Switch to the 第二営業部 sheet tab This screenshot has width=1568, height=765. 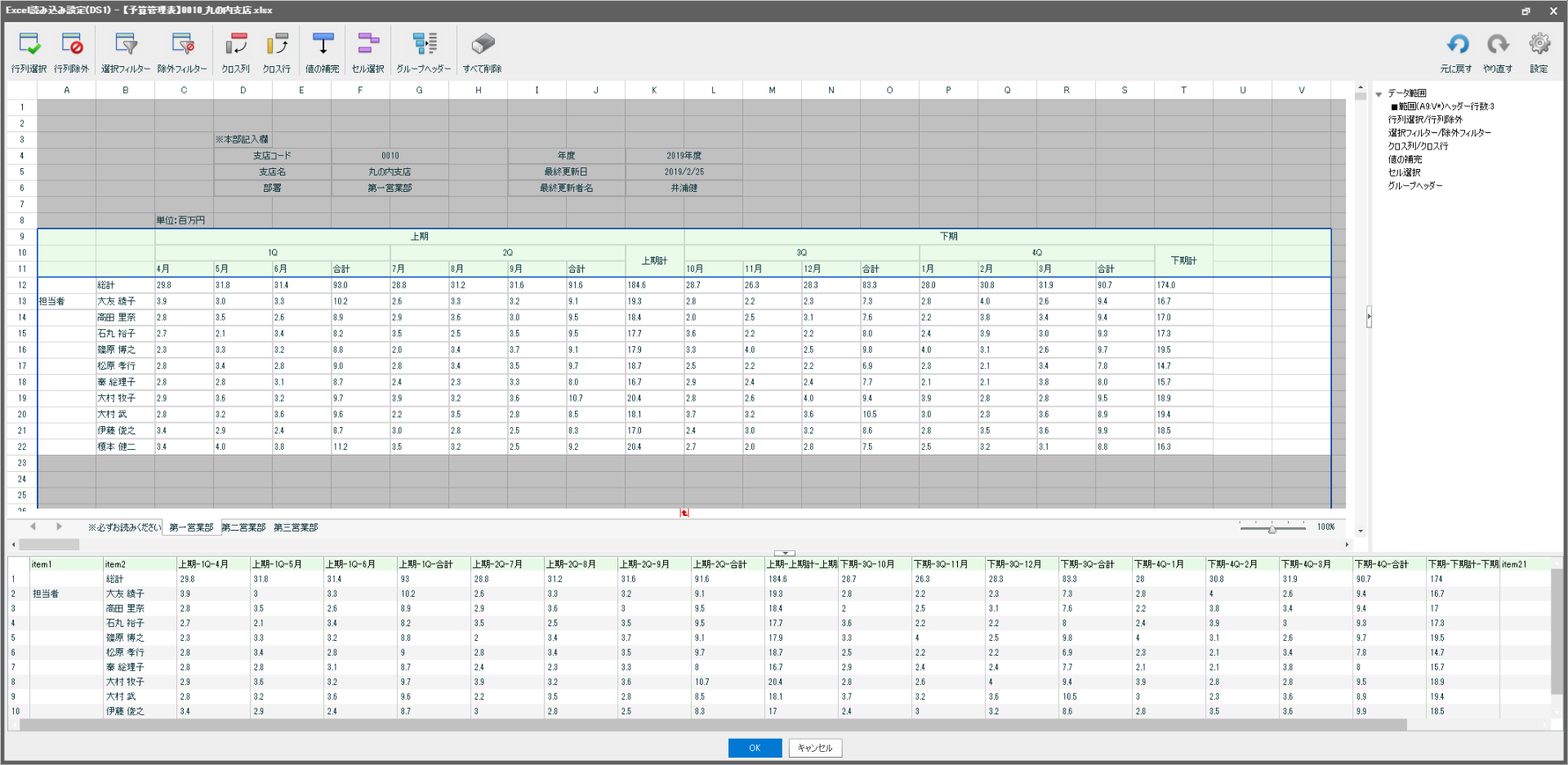tap(243, 527)
